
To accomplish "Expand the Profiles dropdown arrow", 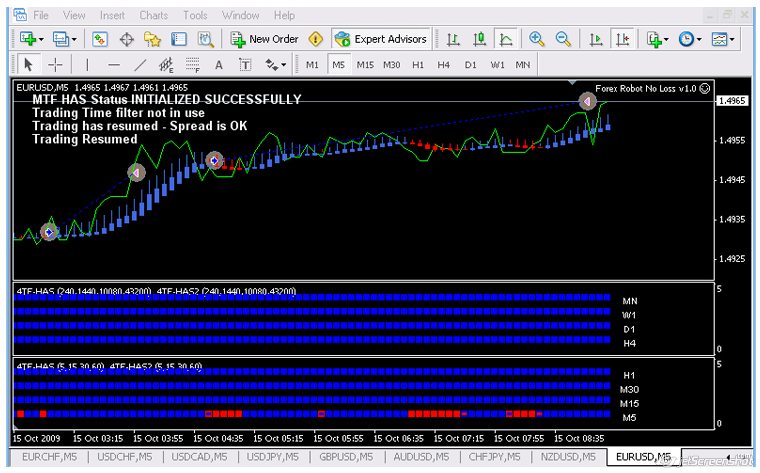I will pos(74,39).
